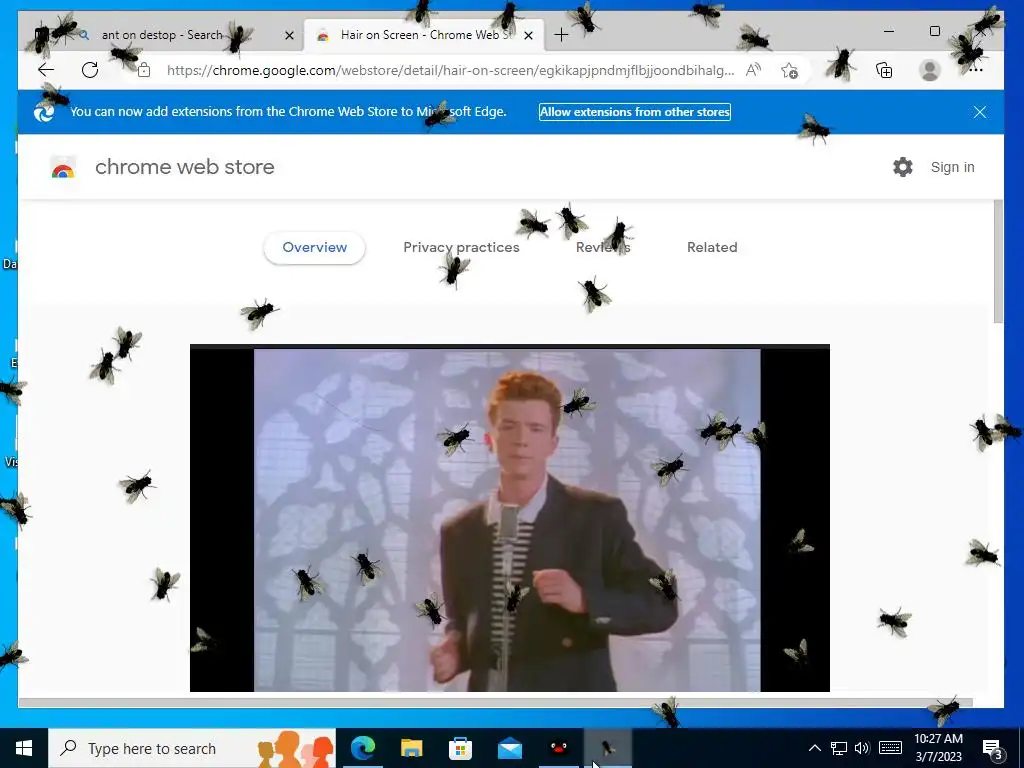This screenshot has width=1024, height=768.
Task: Open the volume icon in the system tray
Action: [x=862, y=748]
